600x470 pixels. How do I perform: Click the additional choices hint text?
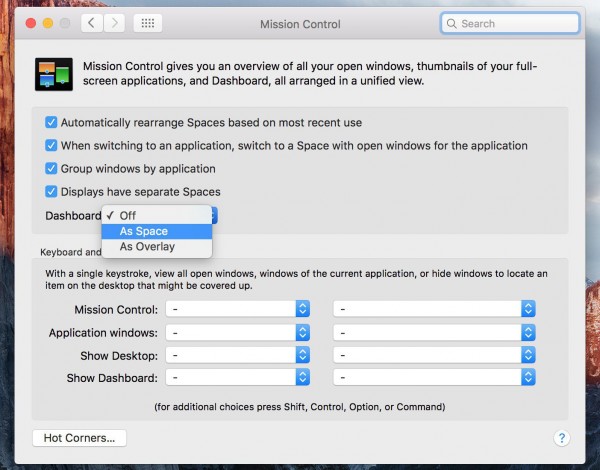coord(300,406)
